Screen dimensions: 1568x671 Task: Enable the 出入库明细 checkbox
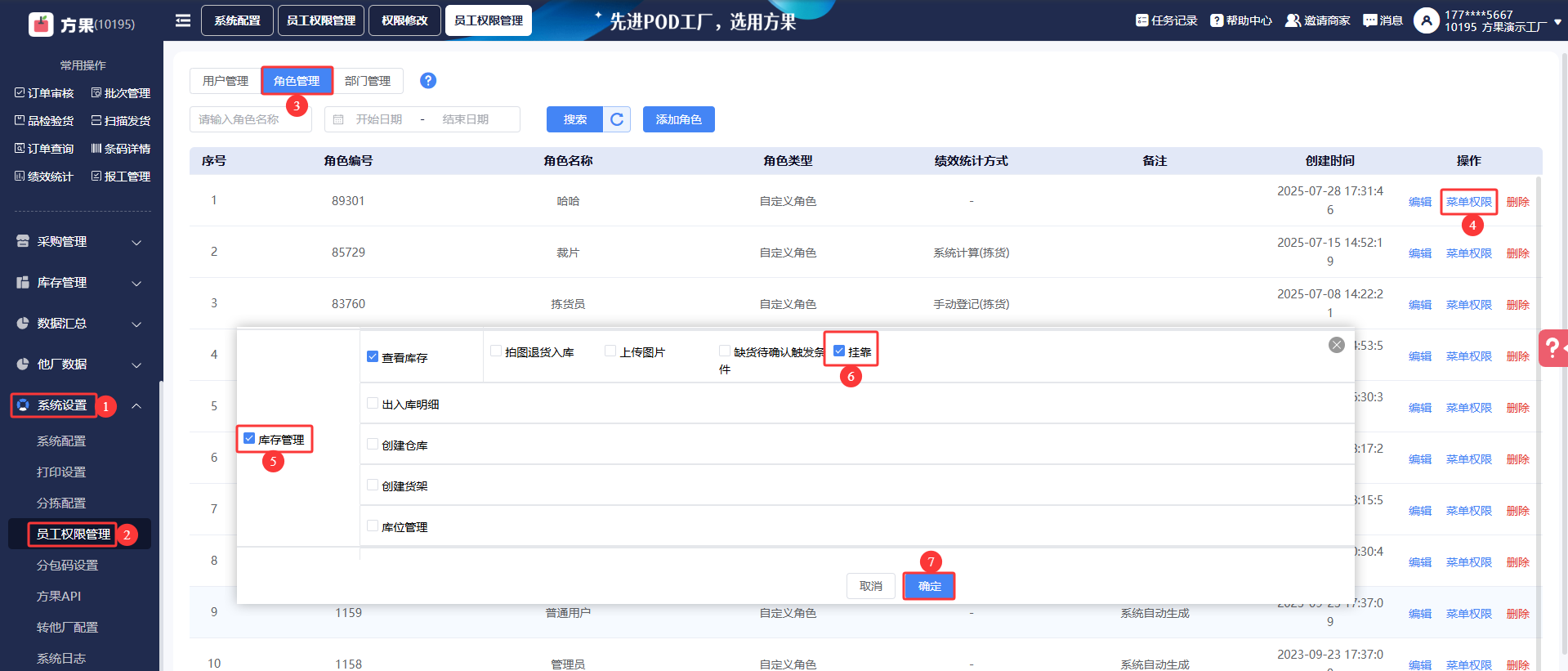tap(373, 404)
